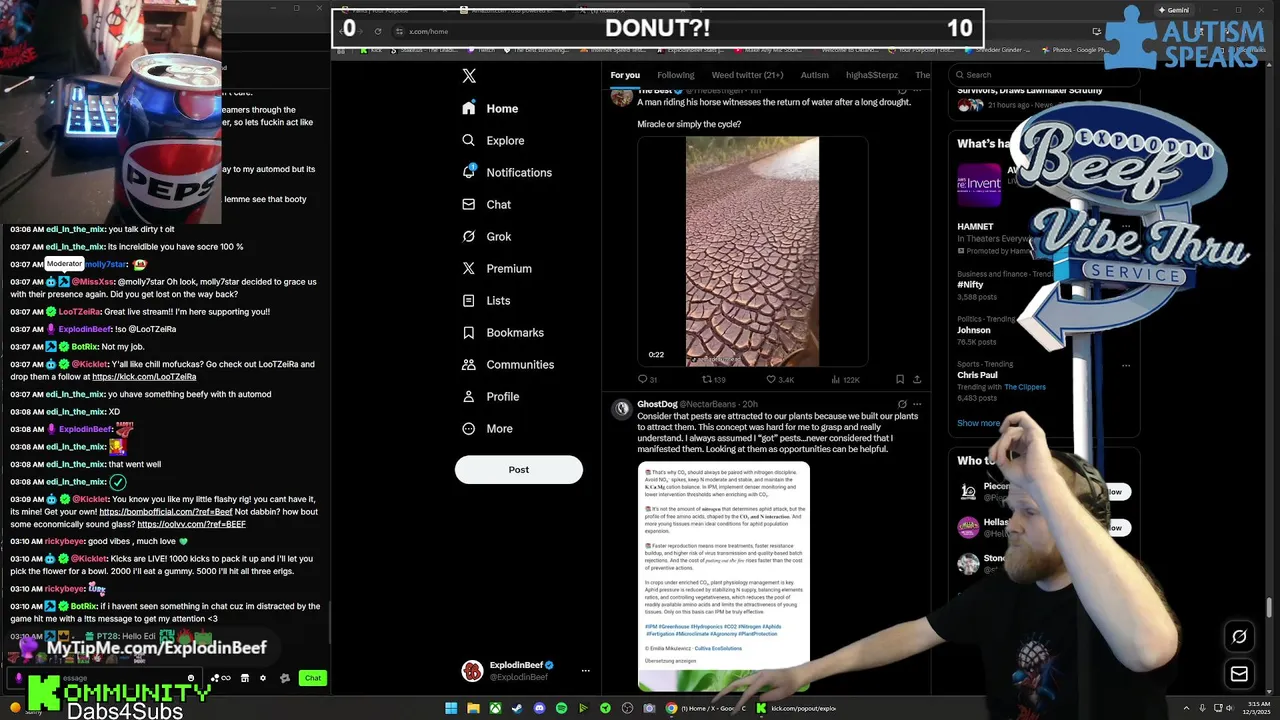Open Steam from taskbar
1280x720 pixels.
pos(517,708)
